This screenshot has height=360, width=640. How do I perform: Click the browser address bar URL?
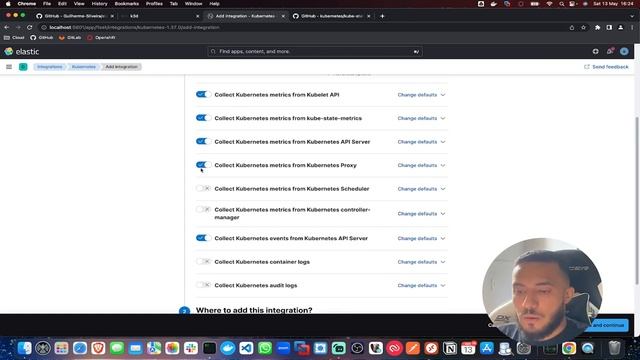coord(134,27)
